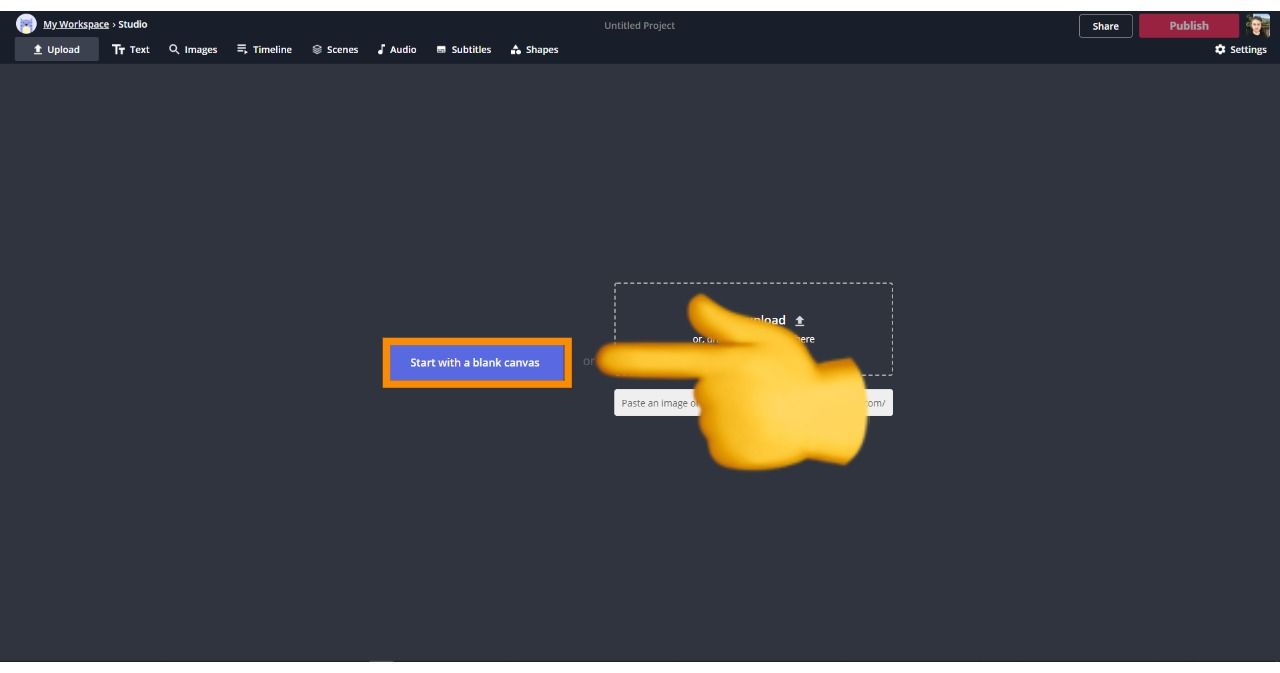Open the Images search tool
This screenshot has width=1280, height=673.
tap(193, 50)
